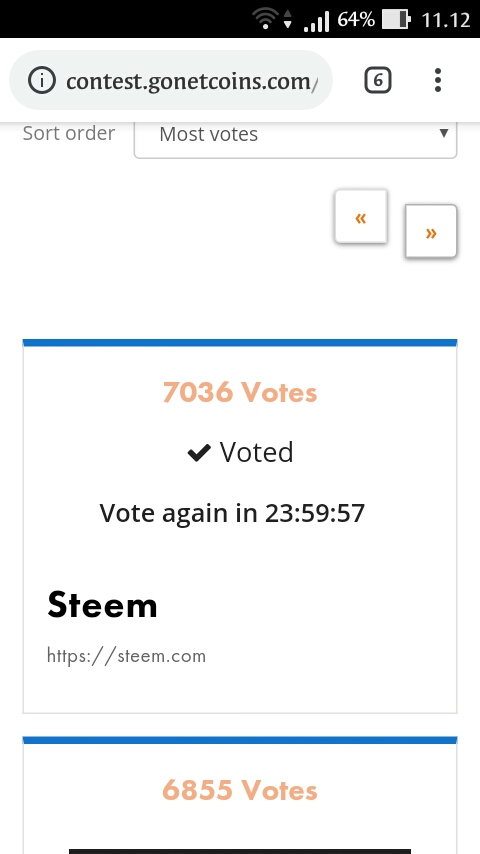Open the browser tab switcher showing 6
480x854 pixels.
(378, 81)
